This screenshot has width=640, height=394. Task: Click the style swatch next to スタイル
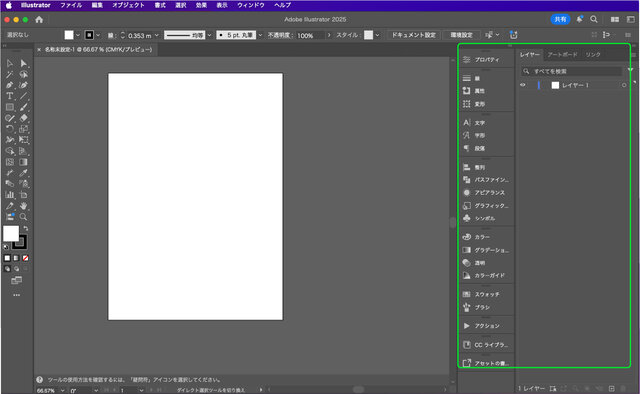[x=368, y=35]
